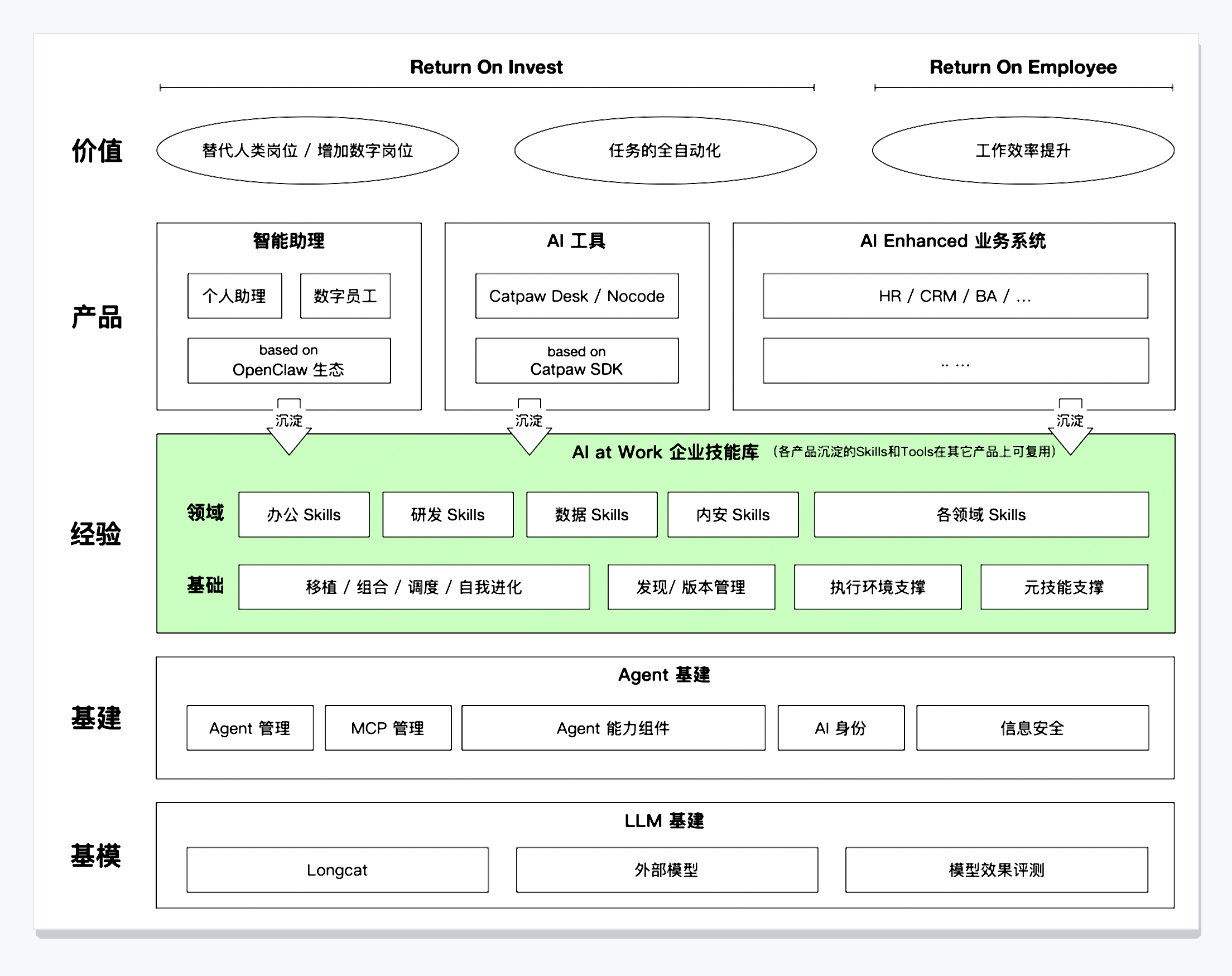Click the 领域 sub-label
1232x976 pixels.
click(x=205, y=513)
